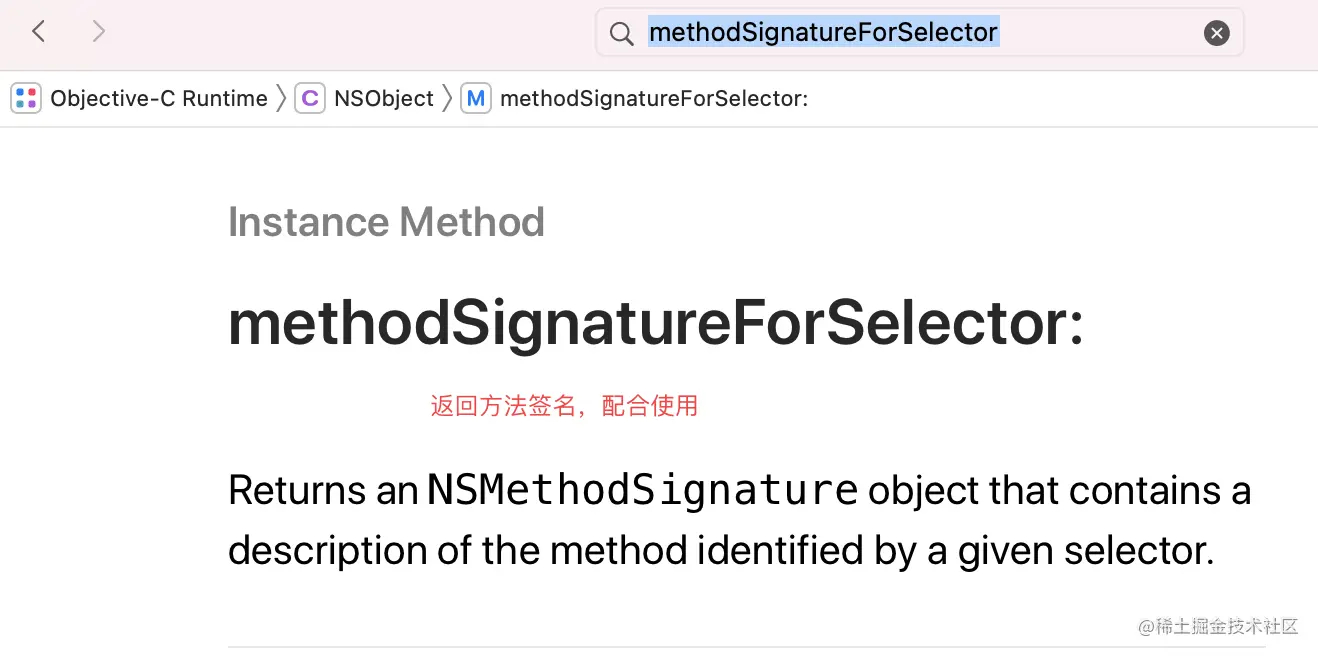Click the blue M method icon

point(476,98)
